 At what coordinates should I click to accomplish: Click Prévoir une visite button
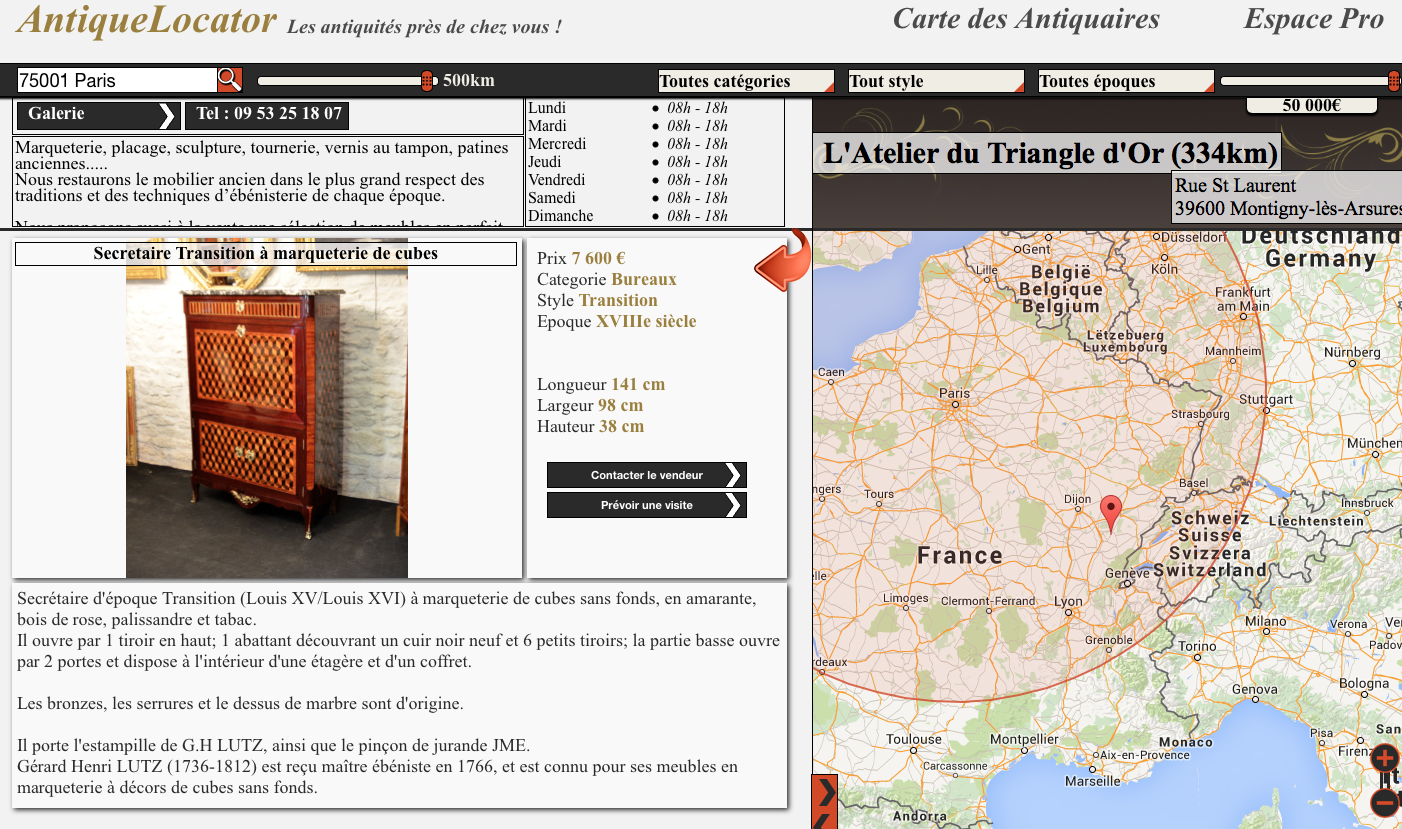pyautogui.click(x=646, y=505)
